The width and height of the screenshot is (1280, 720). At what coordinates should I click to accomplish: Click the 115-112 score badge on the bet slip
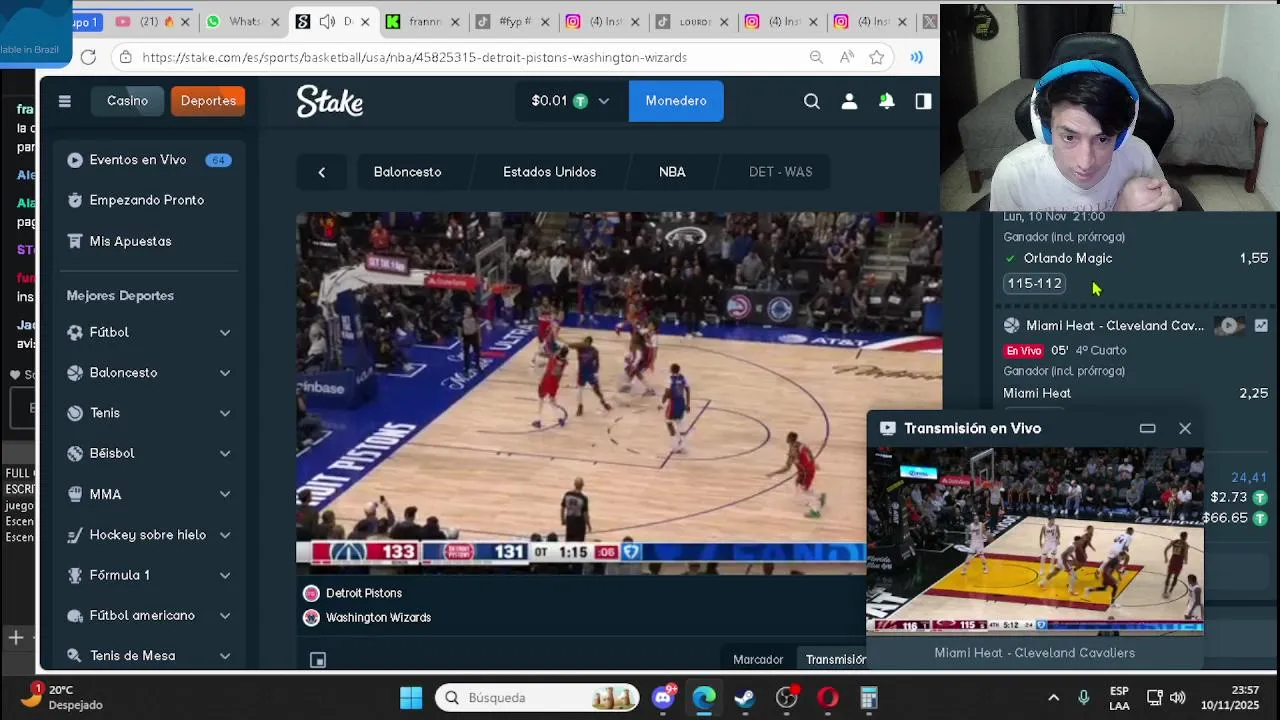pyautogui.click(x=1035, y=283)
